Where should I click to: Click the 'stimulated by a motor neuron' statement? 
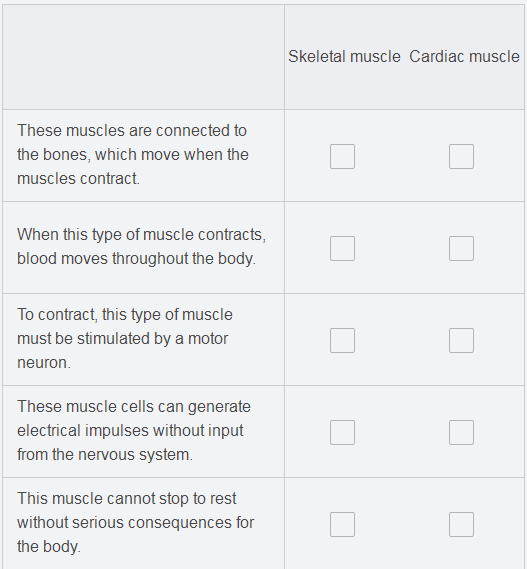point(125,339)
